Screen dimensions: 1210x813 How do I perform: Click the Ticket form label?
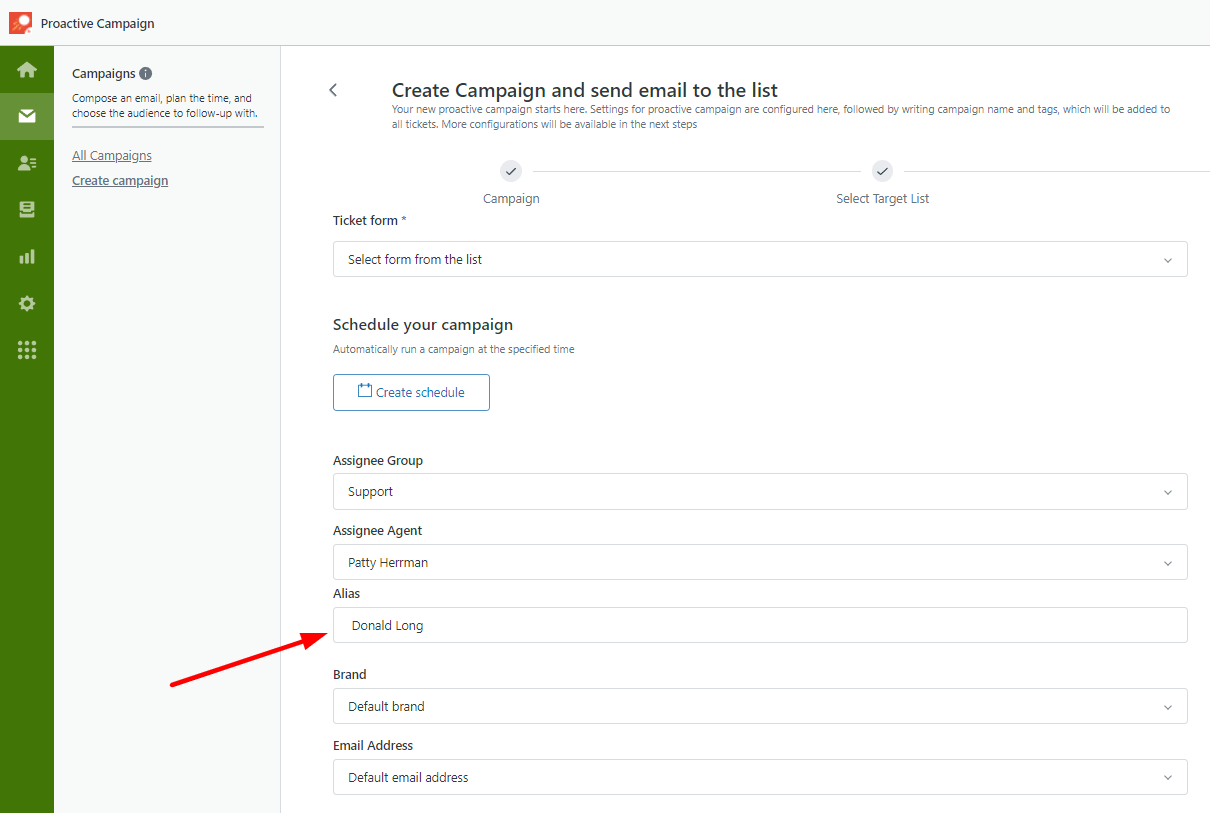370,220
